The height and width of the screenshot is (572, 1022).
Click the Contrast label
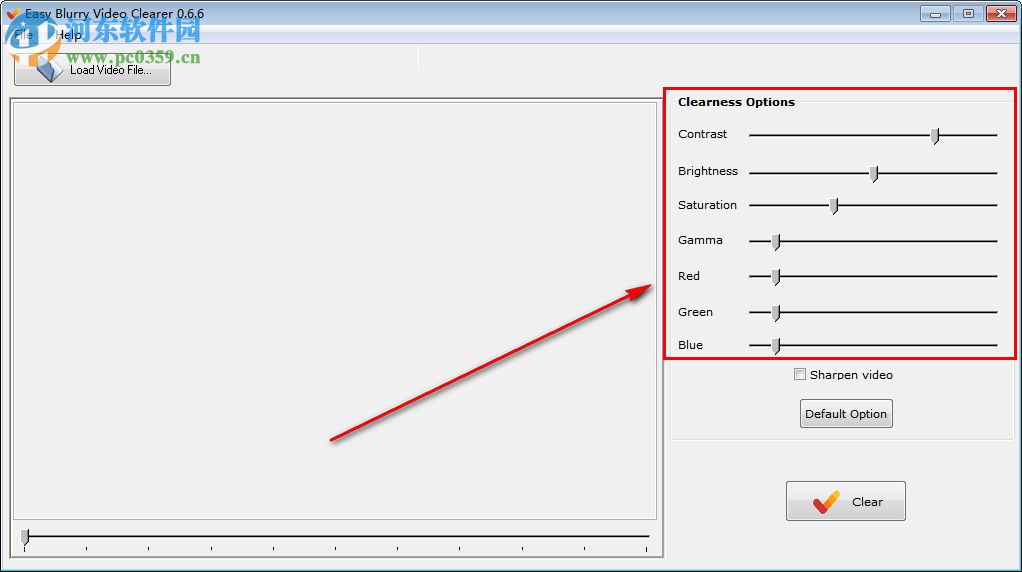pos(702,134)
